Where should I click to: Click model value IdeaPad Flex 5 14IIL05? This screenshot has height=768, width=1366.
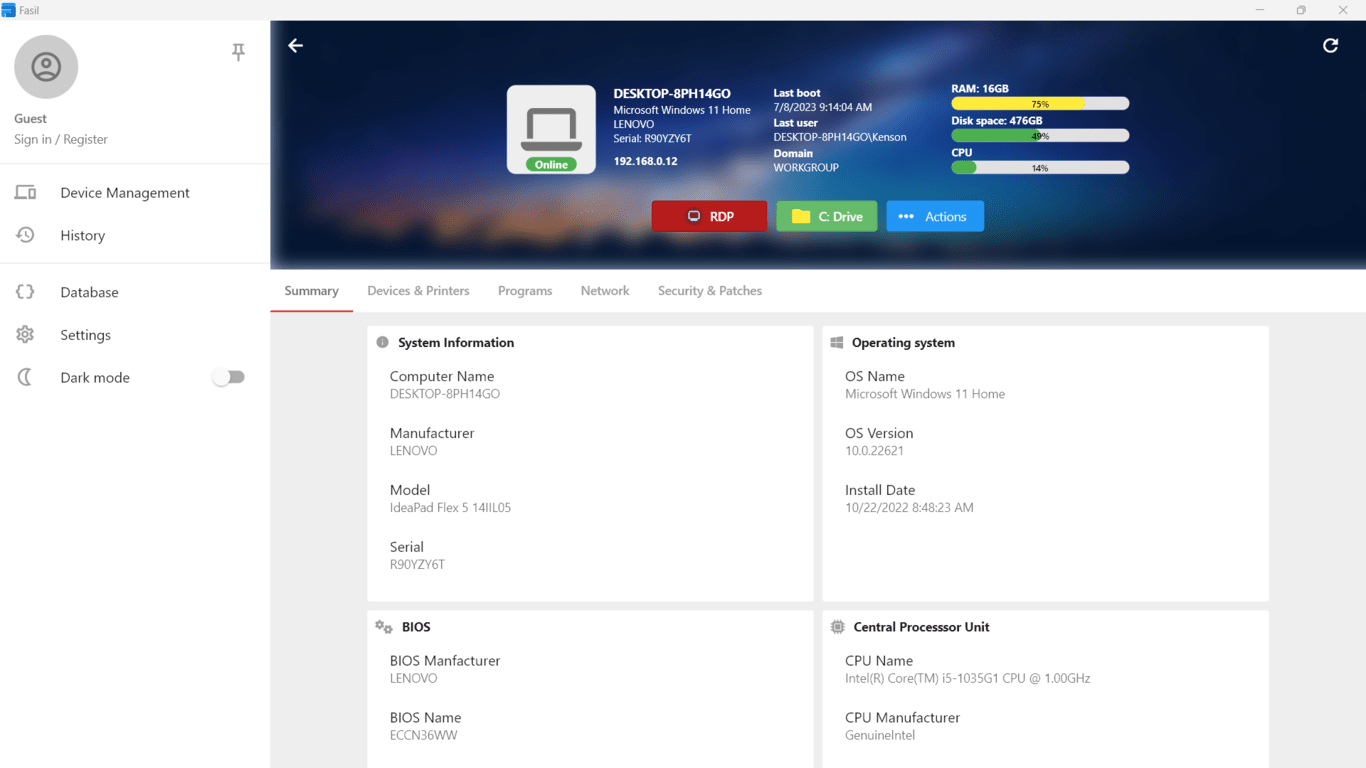[450, 508]
